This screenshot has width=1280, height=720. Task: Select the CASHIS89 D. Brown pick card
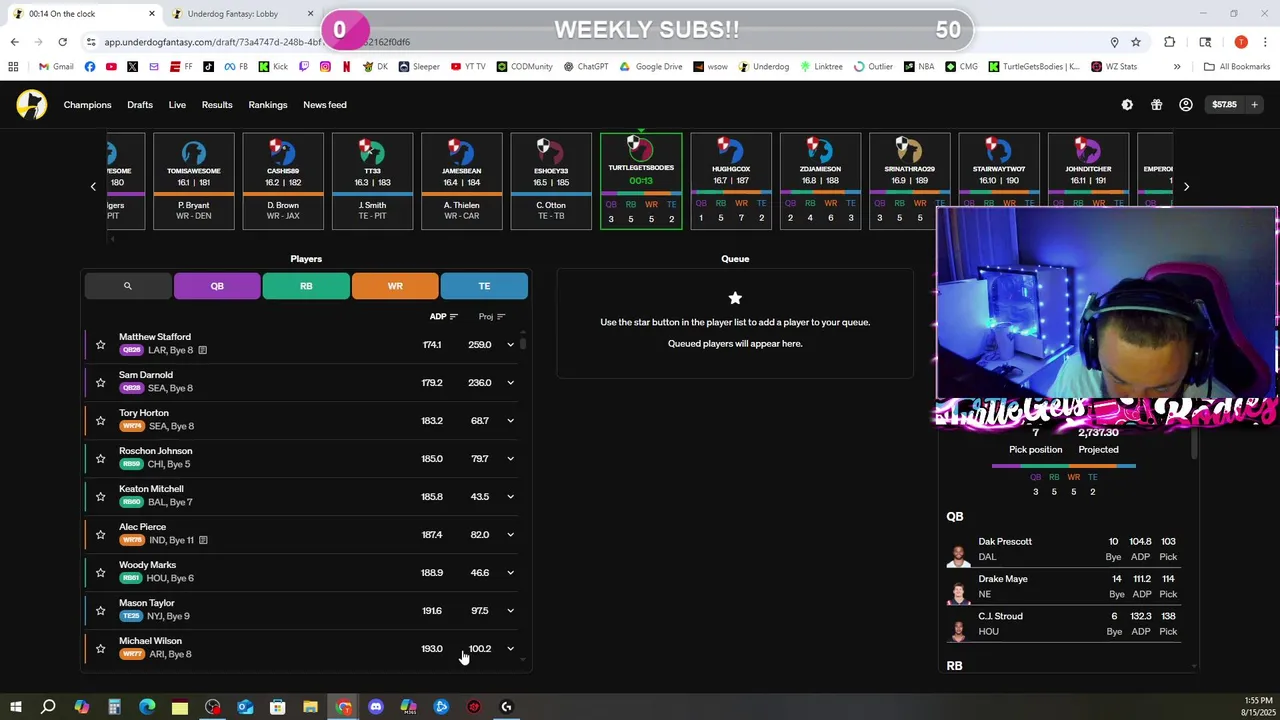283,181
